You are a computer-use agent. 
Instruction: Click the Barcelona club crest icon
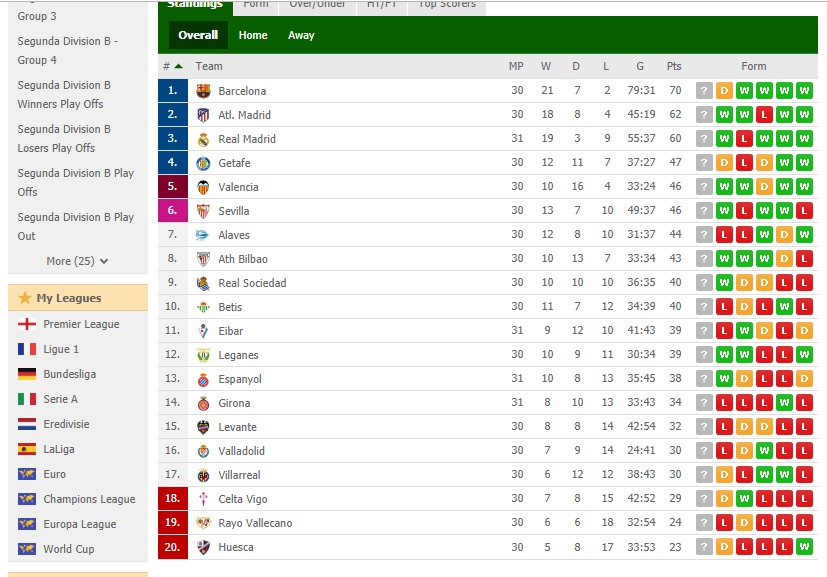203,91
